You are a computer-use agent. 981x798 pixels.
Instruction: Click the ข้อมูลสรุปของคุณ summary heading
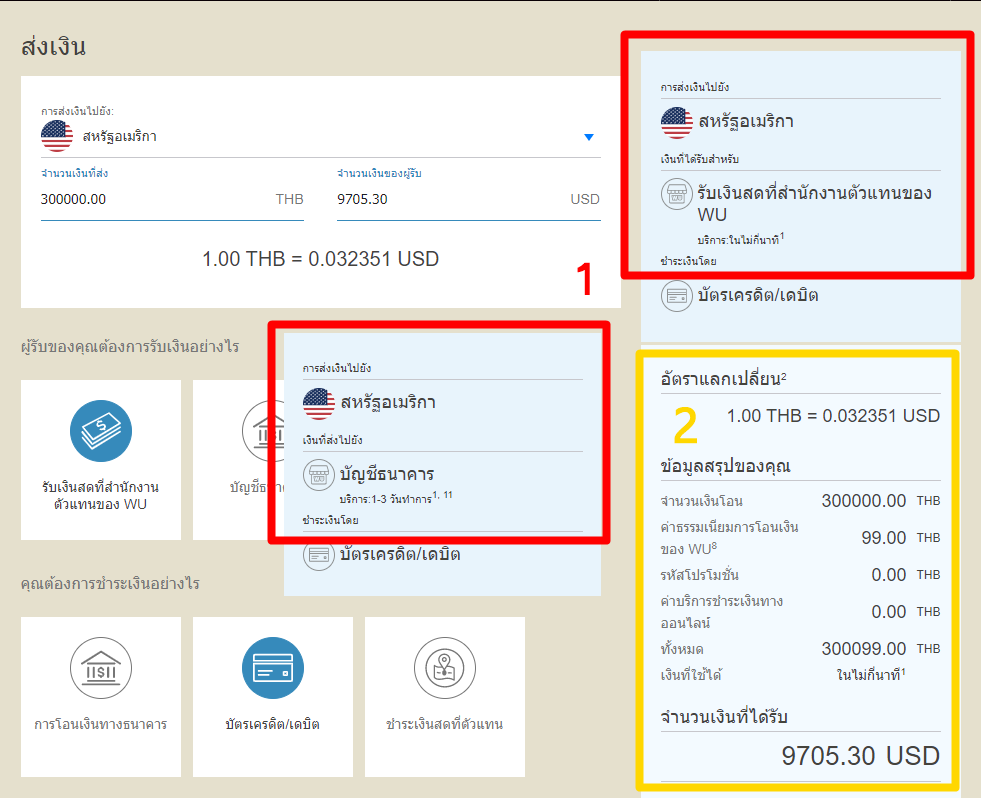coord(726,466)
